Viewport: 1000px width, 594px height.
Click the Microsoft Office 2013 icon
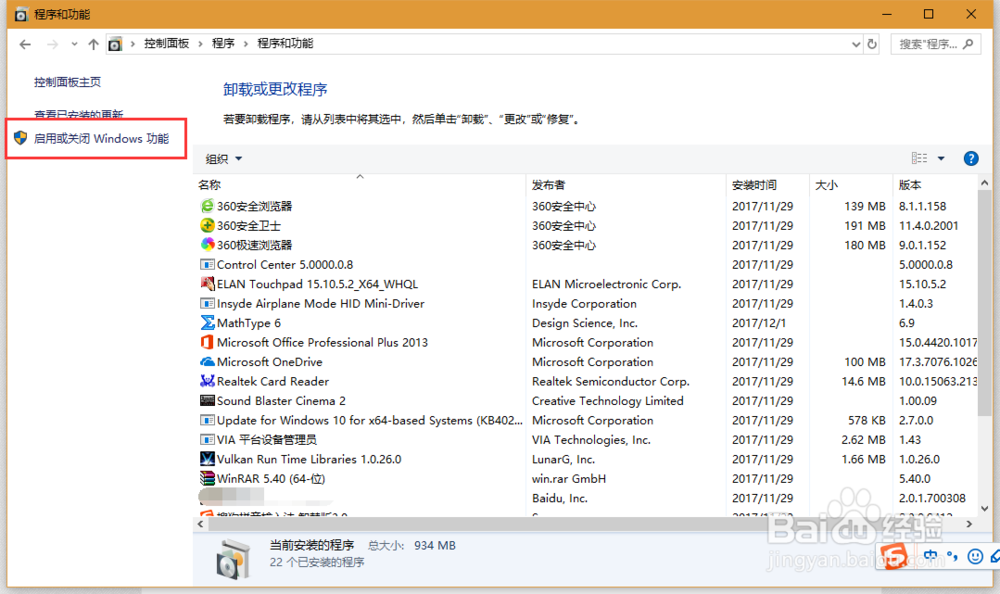coord(207,342)
